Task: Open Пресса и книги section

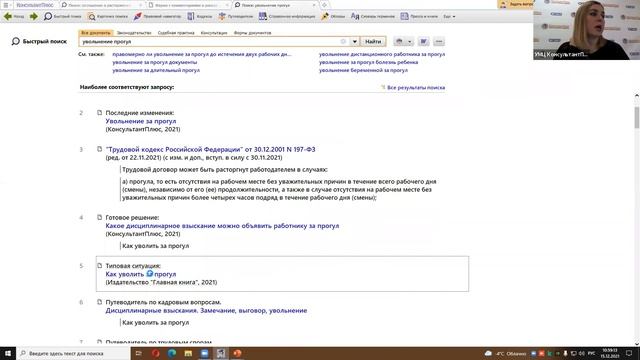Action: 419,16
